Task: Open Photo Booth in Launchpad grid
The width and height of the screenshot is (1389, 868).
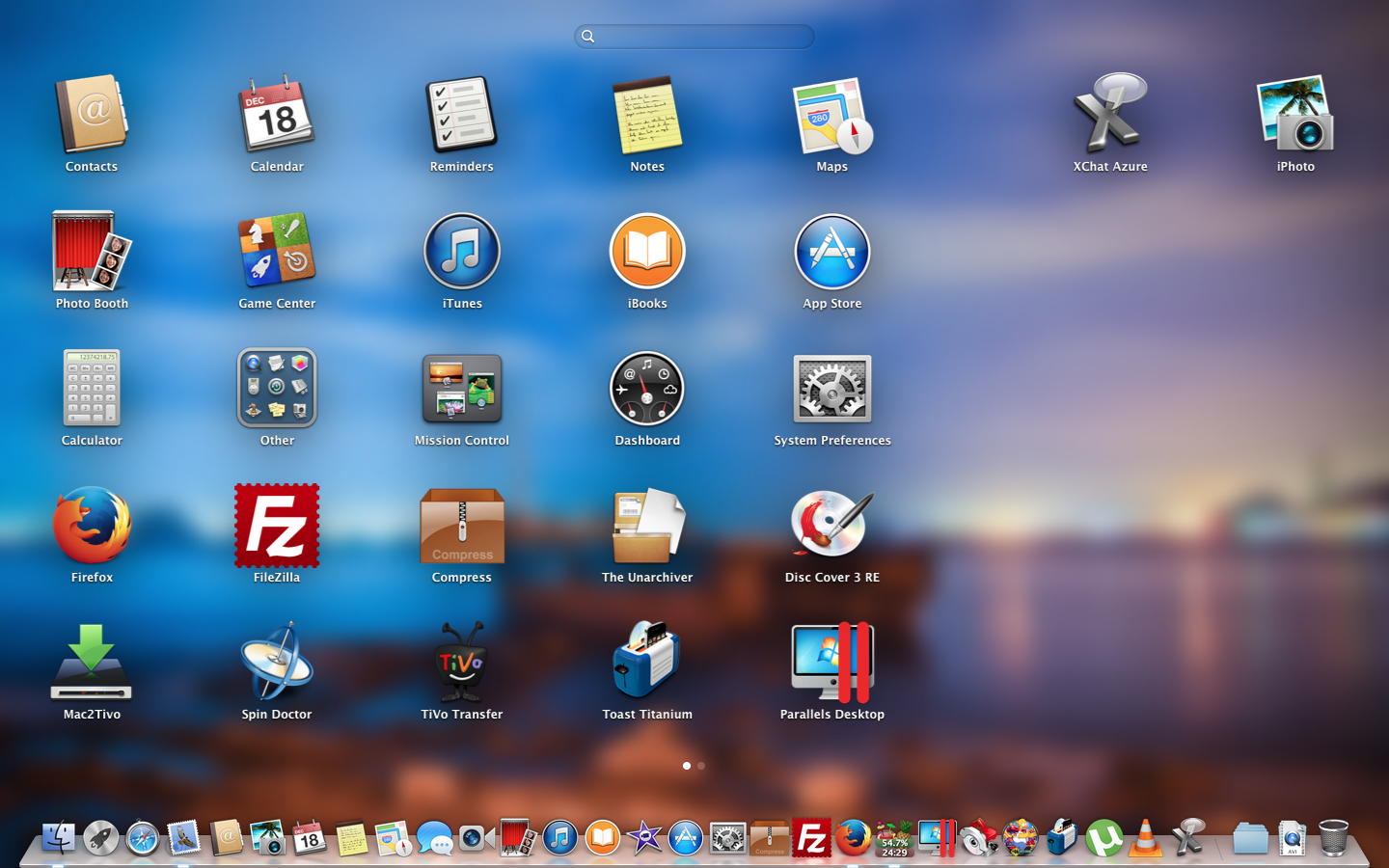Action: [x=92, y=252]
